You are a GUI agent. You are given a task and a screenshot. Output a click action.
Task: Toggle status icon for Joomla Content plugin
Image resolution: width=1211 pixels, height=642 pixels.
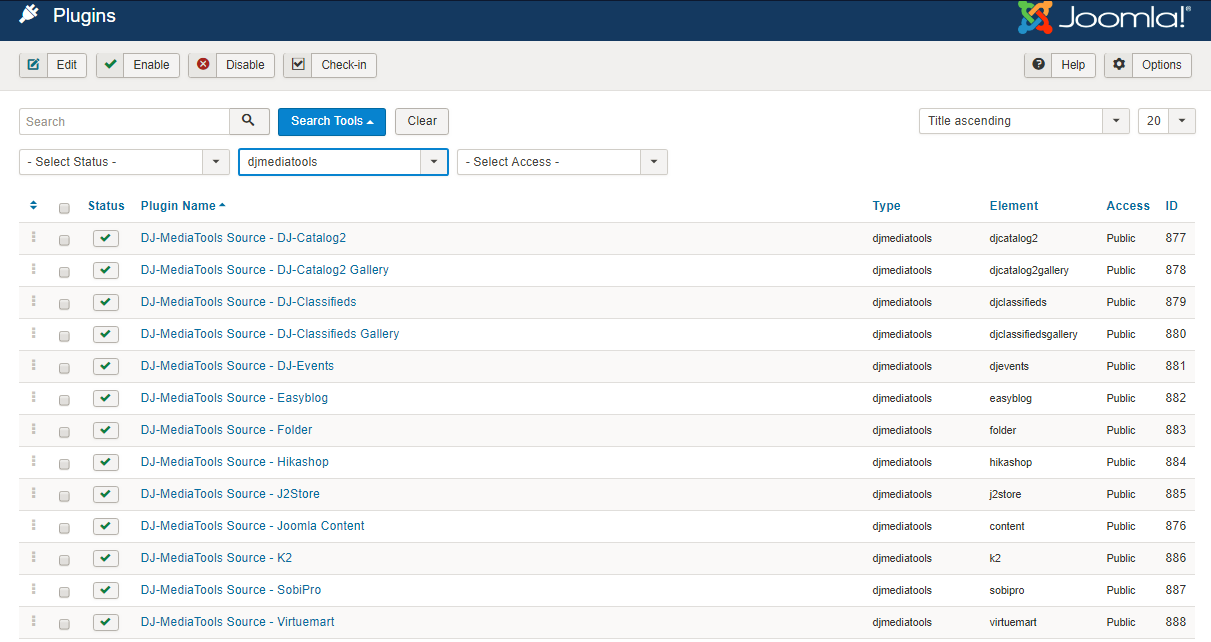[x=106, y=526]
